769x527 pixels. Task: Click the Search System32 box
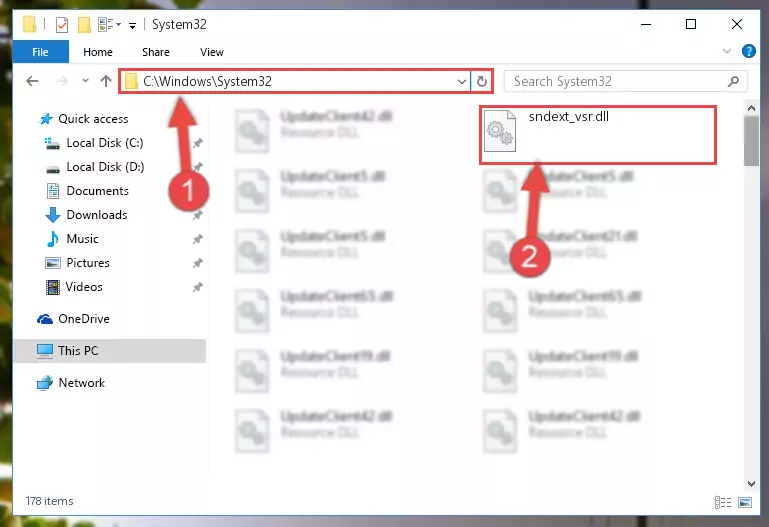(x=625, y=81)
